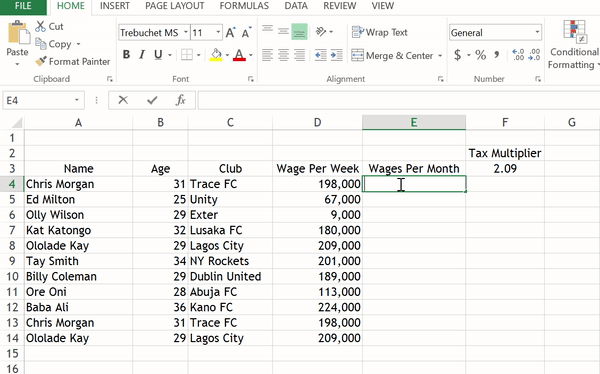Select cell with Tax Multiplier 2.09

[x=505, y=169]
